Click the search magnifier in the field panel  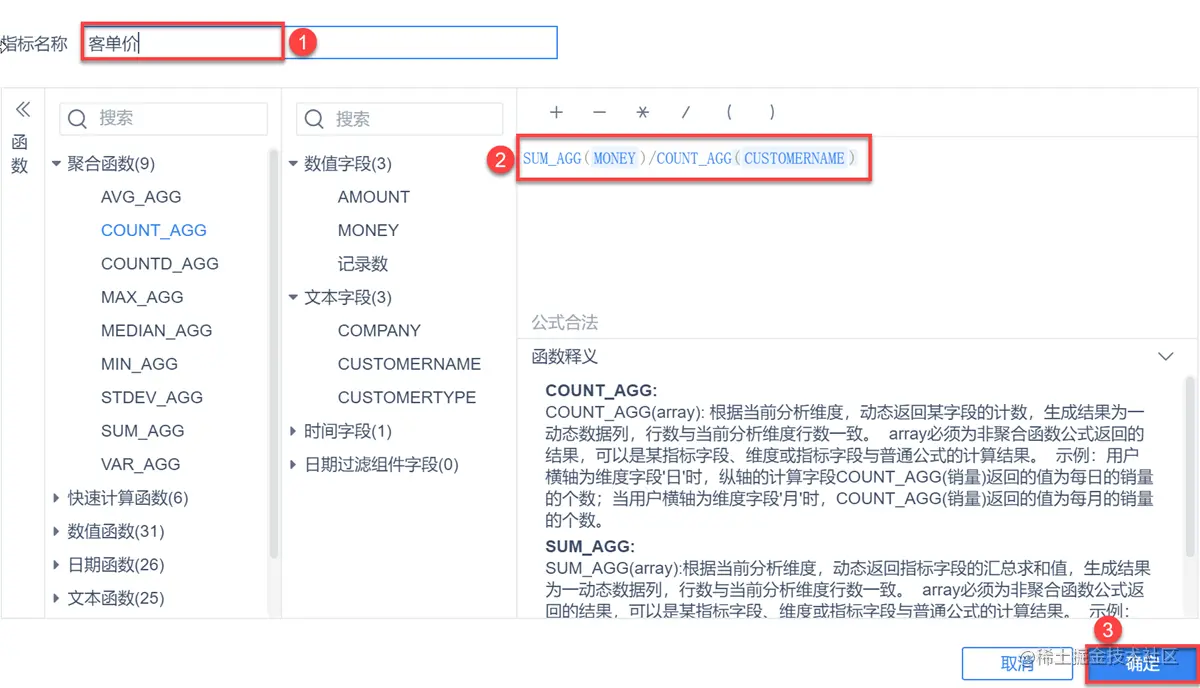click(x=313, y=118)
